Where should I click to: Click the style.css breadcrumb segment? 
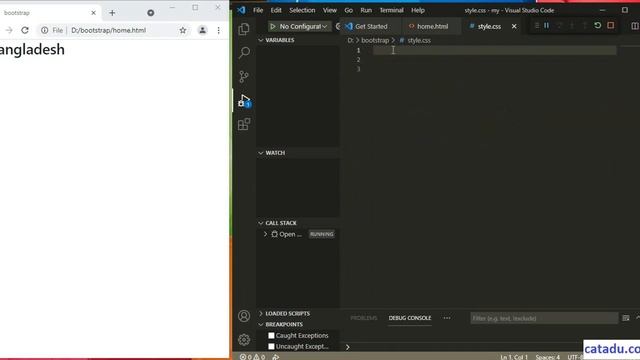[419, 40]
